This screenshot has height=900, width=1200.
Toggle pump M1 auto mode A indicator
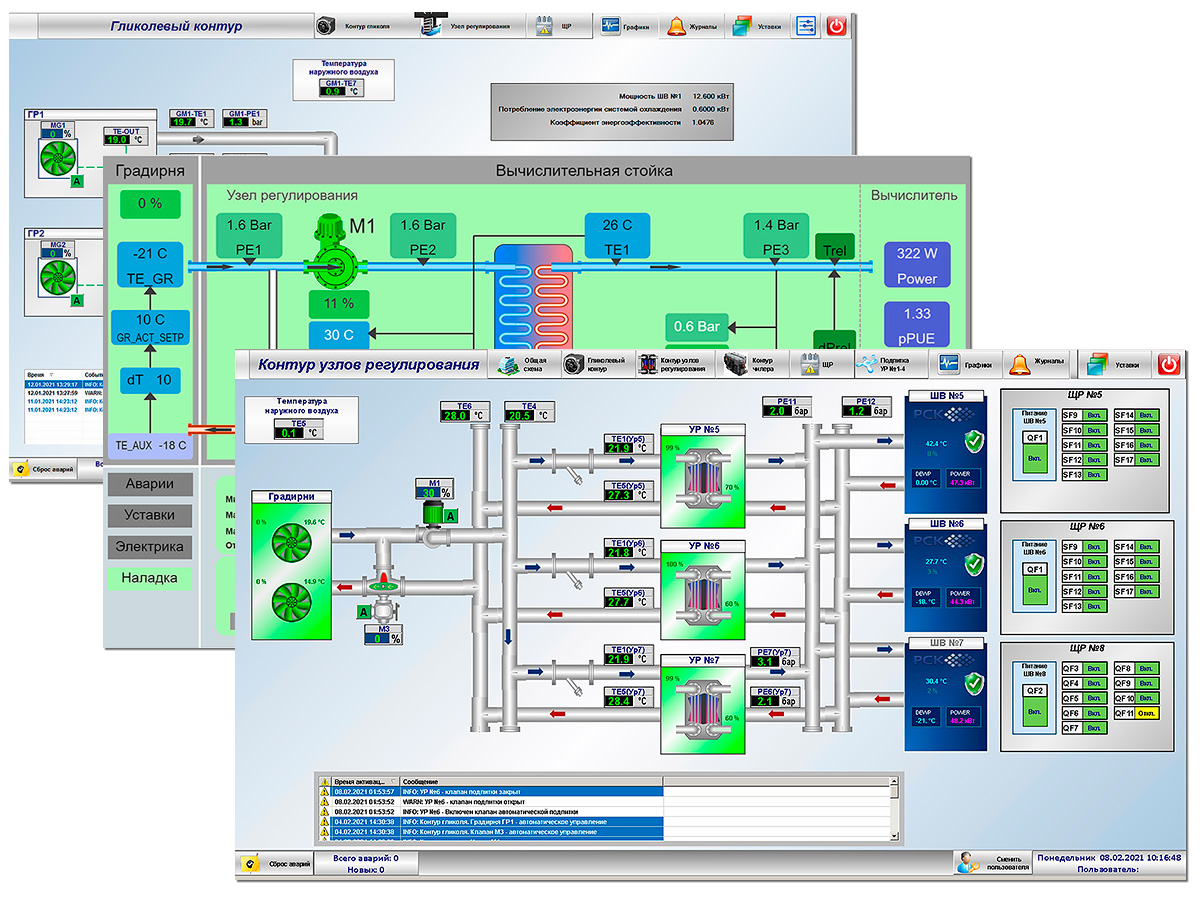pyautogui.click(x=451, y=516)
